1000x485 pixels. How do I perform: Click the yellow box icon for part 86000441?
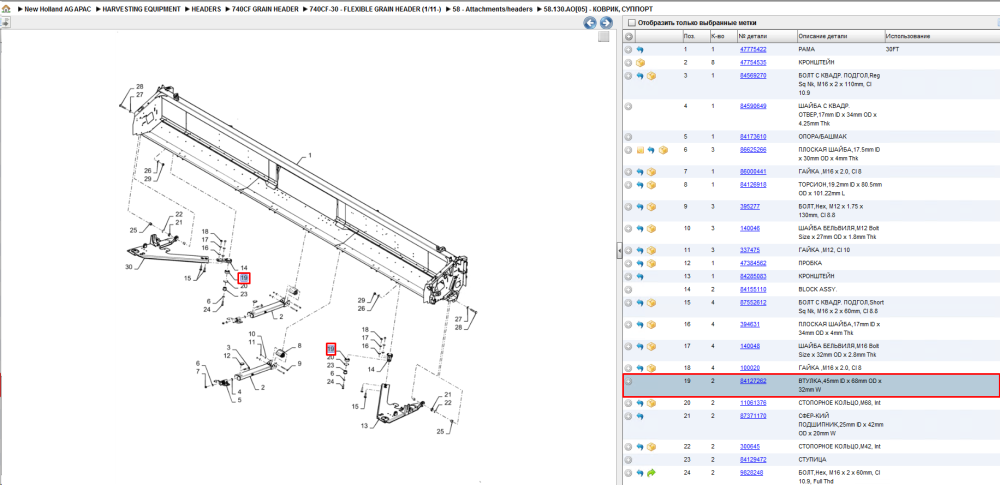click(651, 172)
